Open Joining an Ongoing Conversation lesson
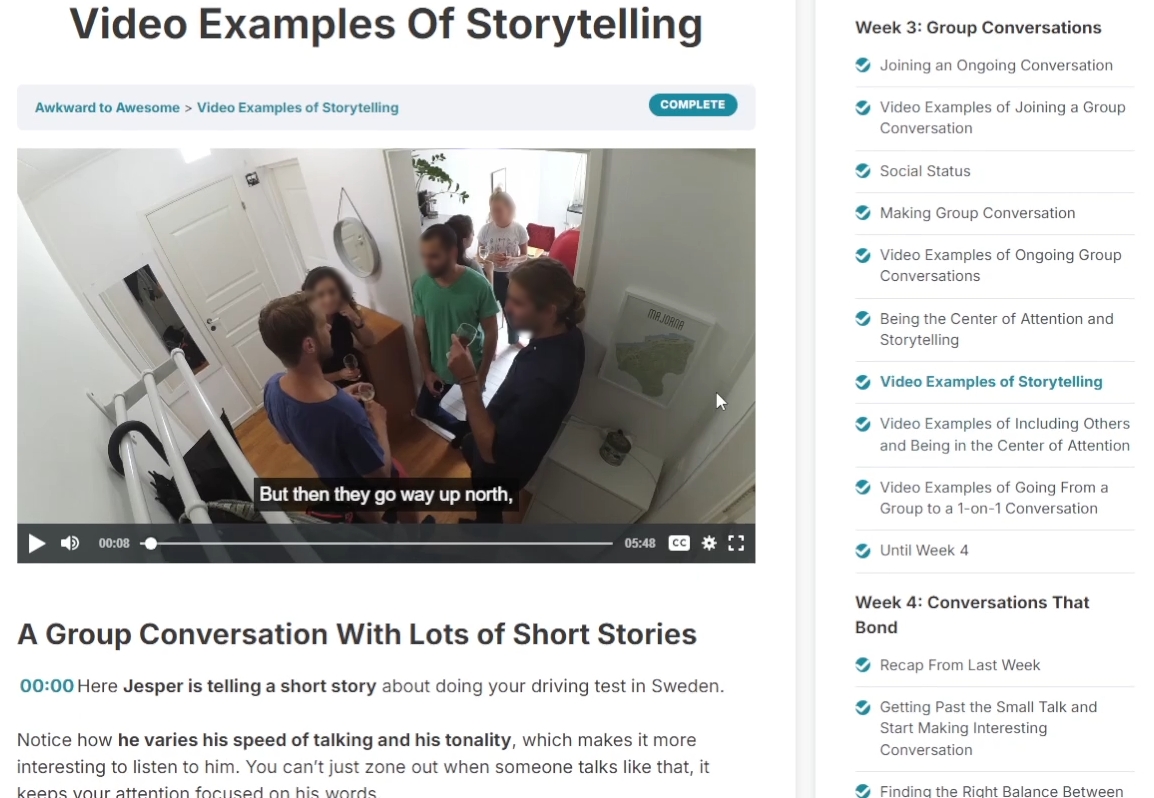 (996, 66)
